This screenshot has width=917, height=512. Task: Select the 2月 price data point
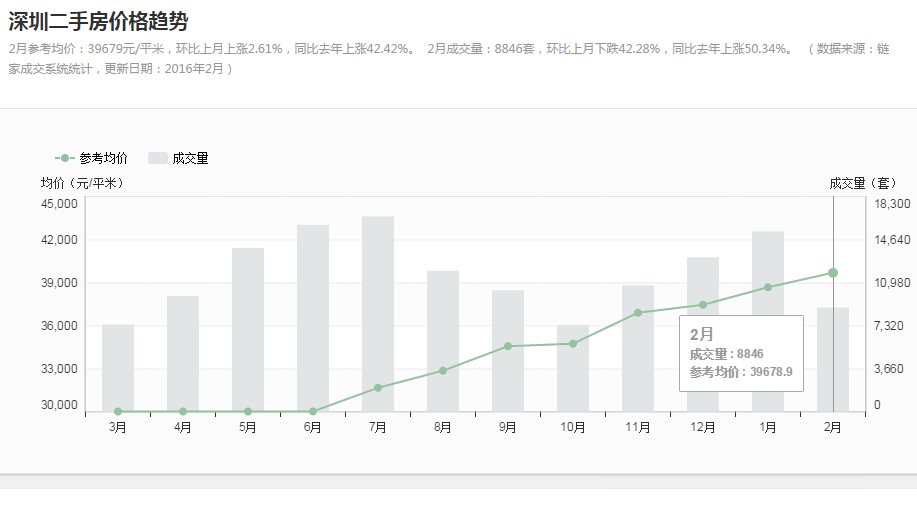point(832,273)
